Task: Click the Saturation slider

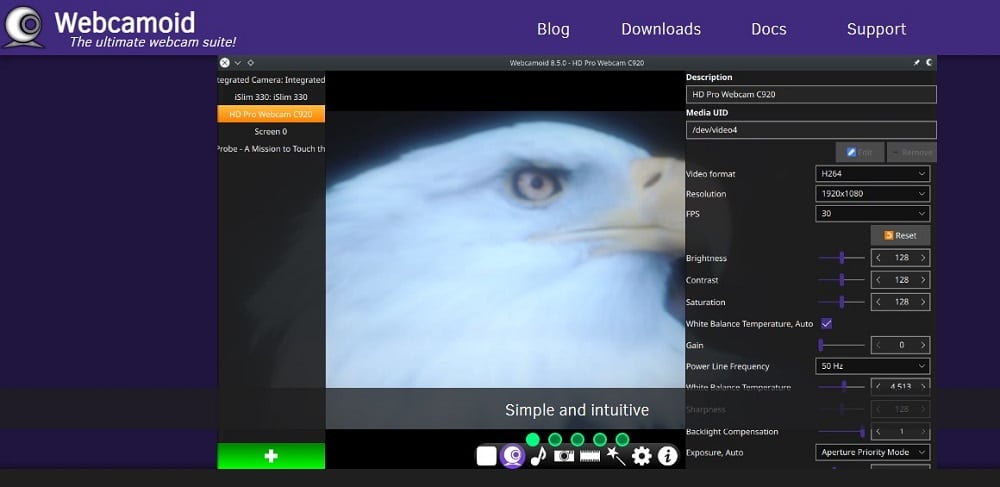Action: pos(841,302)
